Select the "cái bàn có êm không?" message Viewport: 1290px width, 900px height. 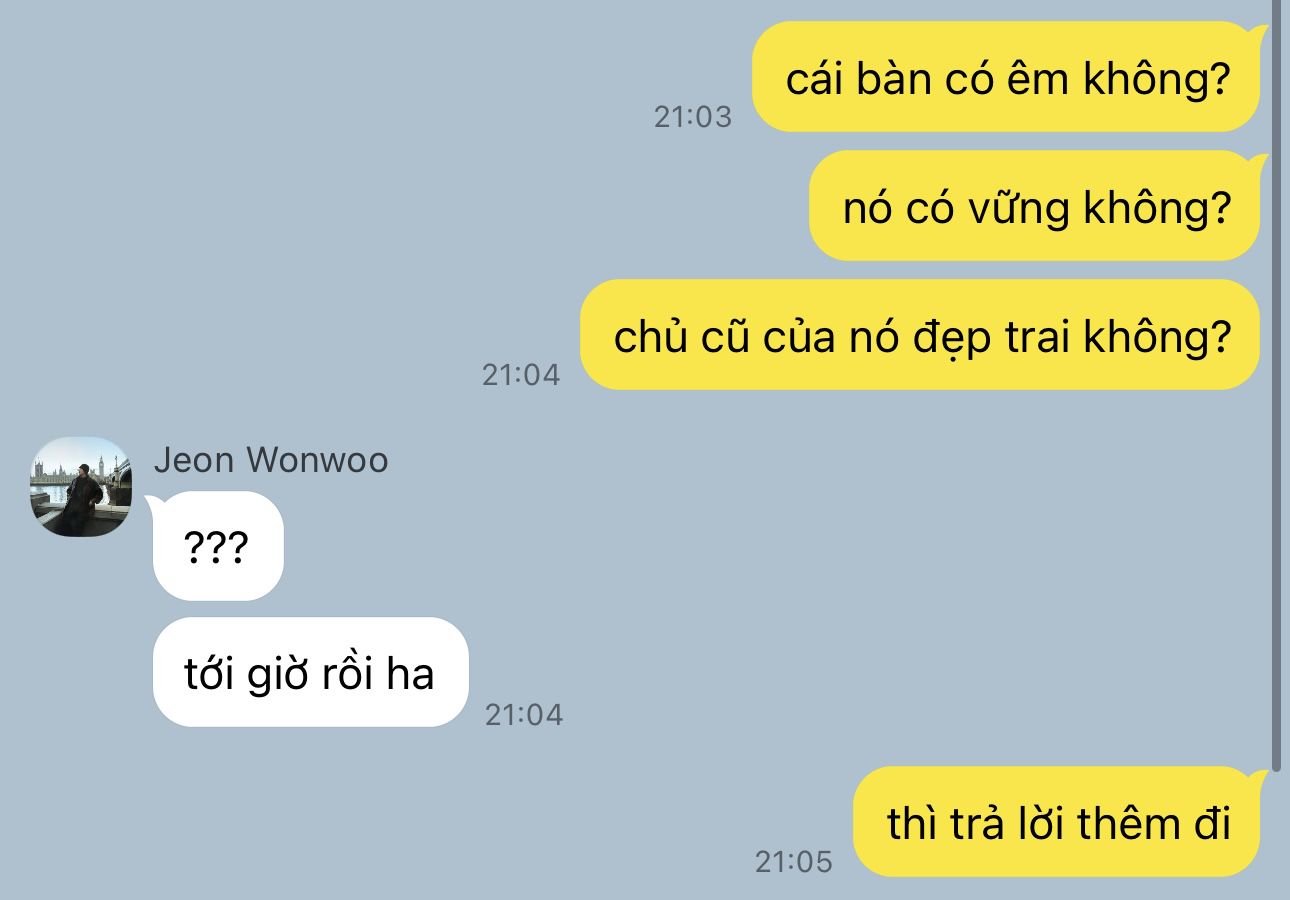point(1007,77)
